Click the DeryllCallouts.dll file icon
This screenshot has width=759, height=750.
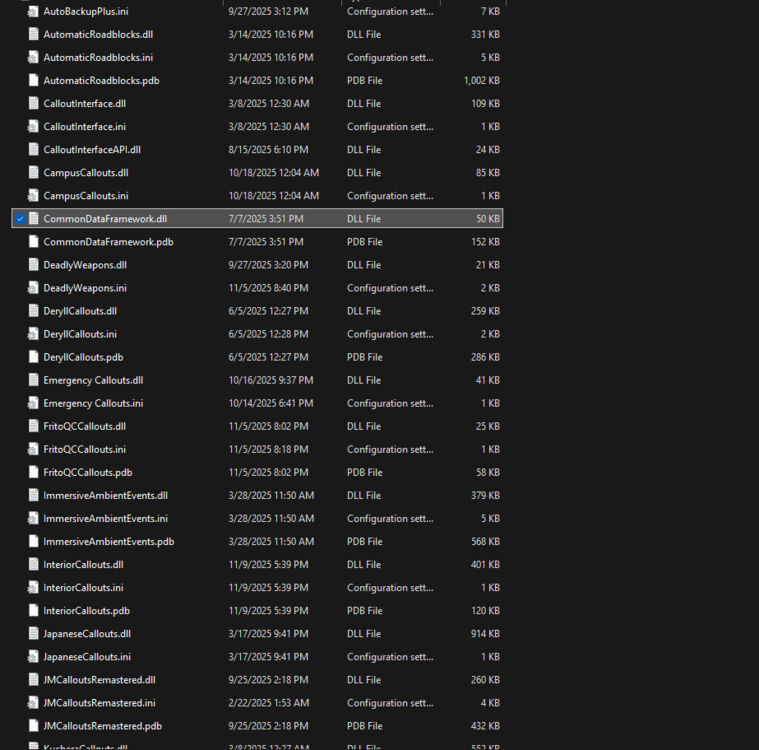33,311
